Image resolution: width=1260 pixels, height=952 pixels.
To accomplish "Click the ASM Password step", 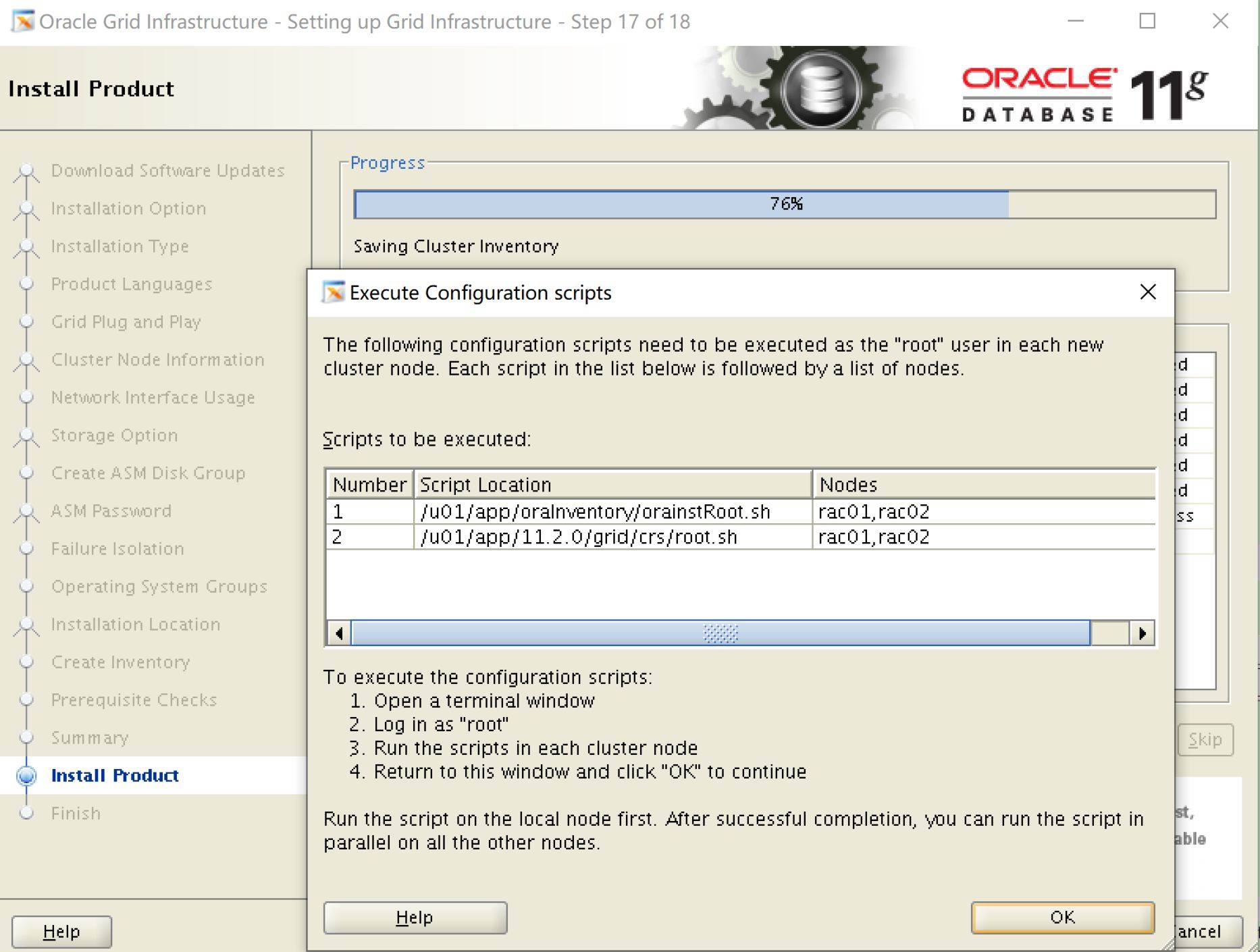I will pyautogui.click(x=111, y=511).
